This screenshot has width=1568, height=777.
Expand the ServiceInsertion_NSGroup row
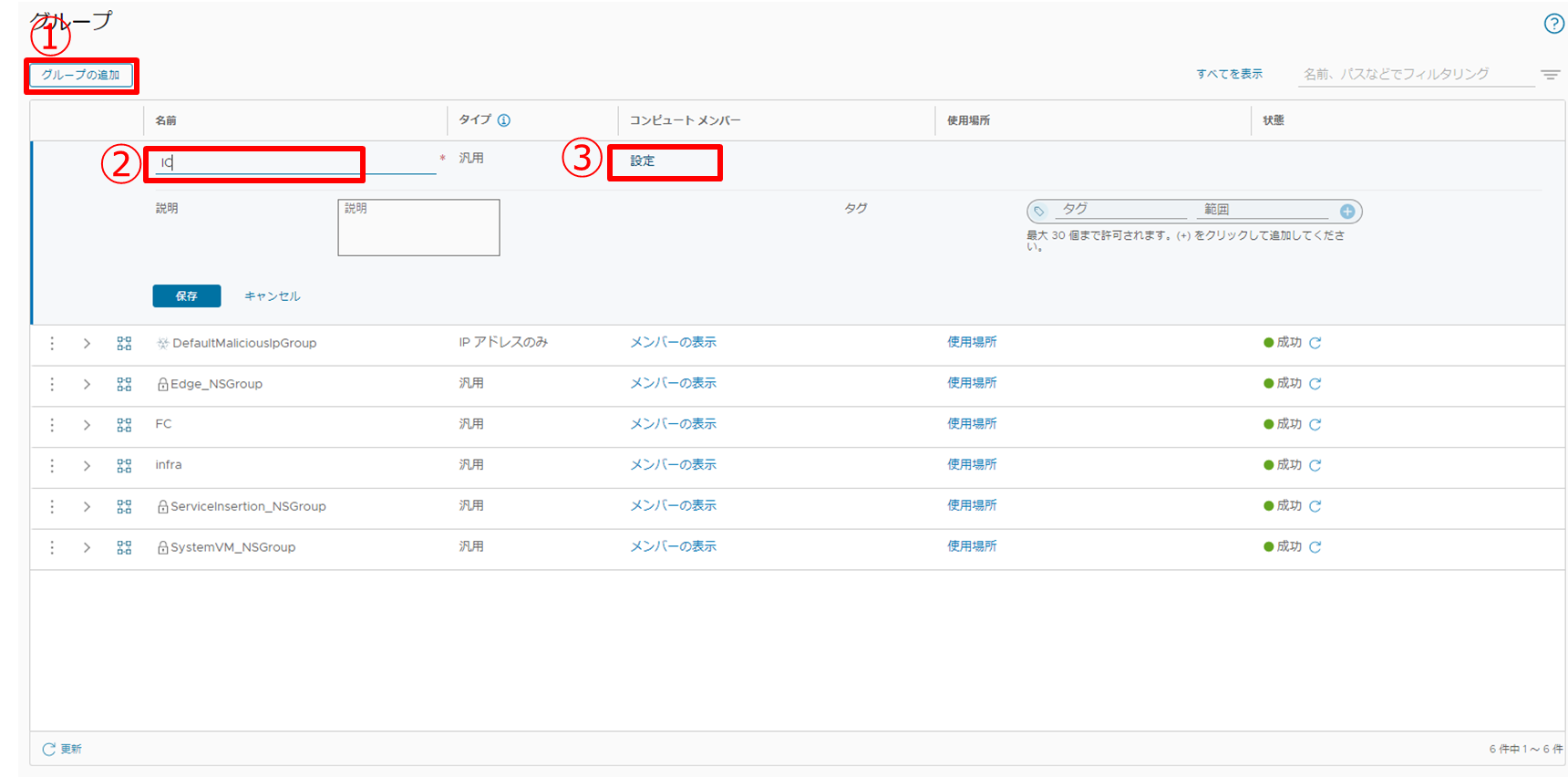pyautogui.click(x=87, y=507)
